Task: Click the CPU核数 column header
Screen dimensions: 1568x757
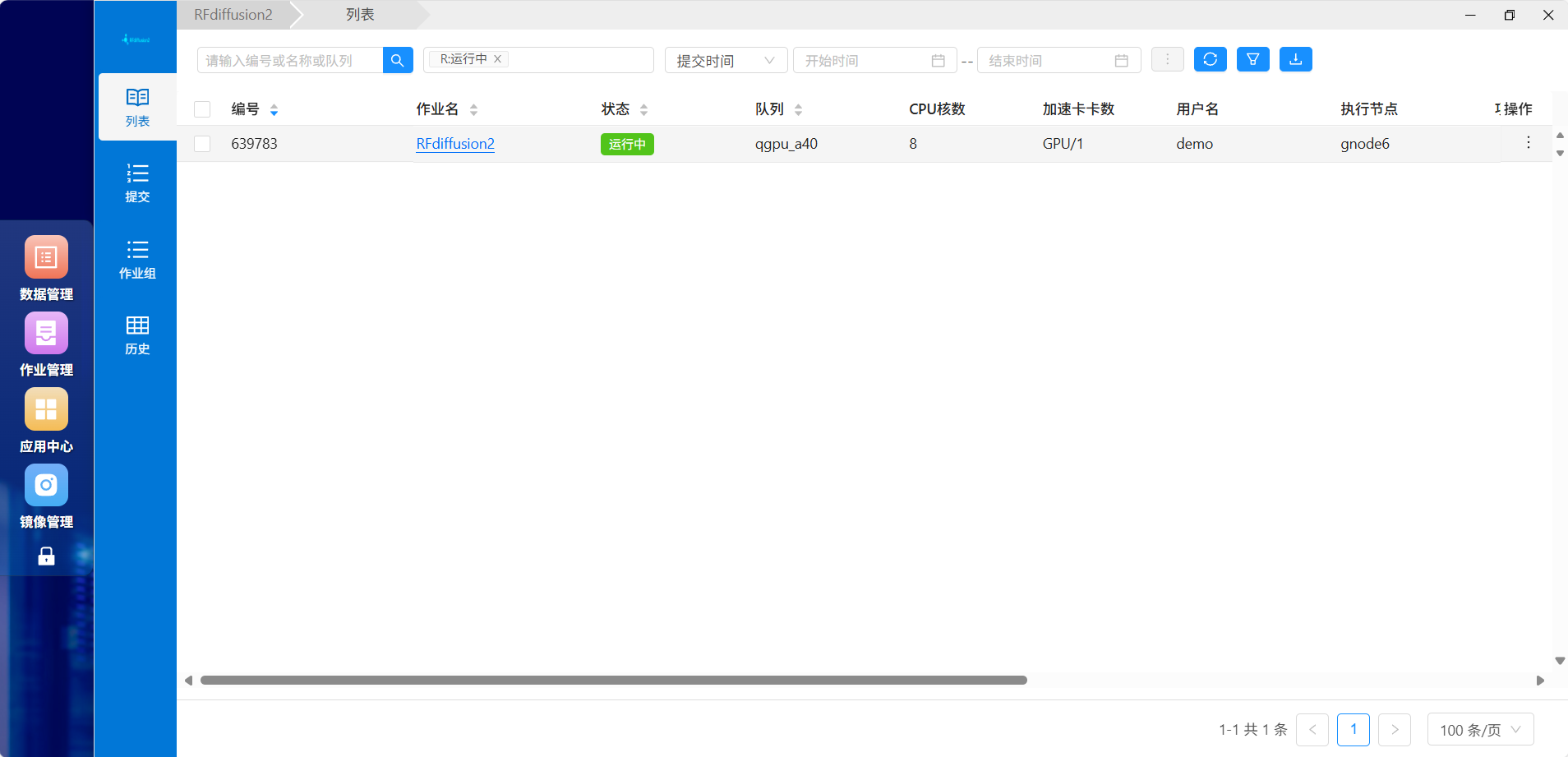Action: pos(937,109)
